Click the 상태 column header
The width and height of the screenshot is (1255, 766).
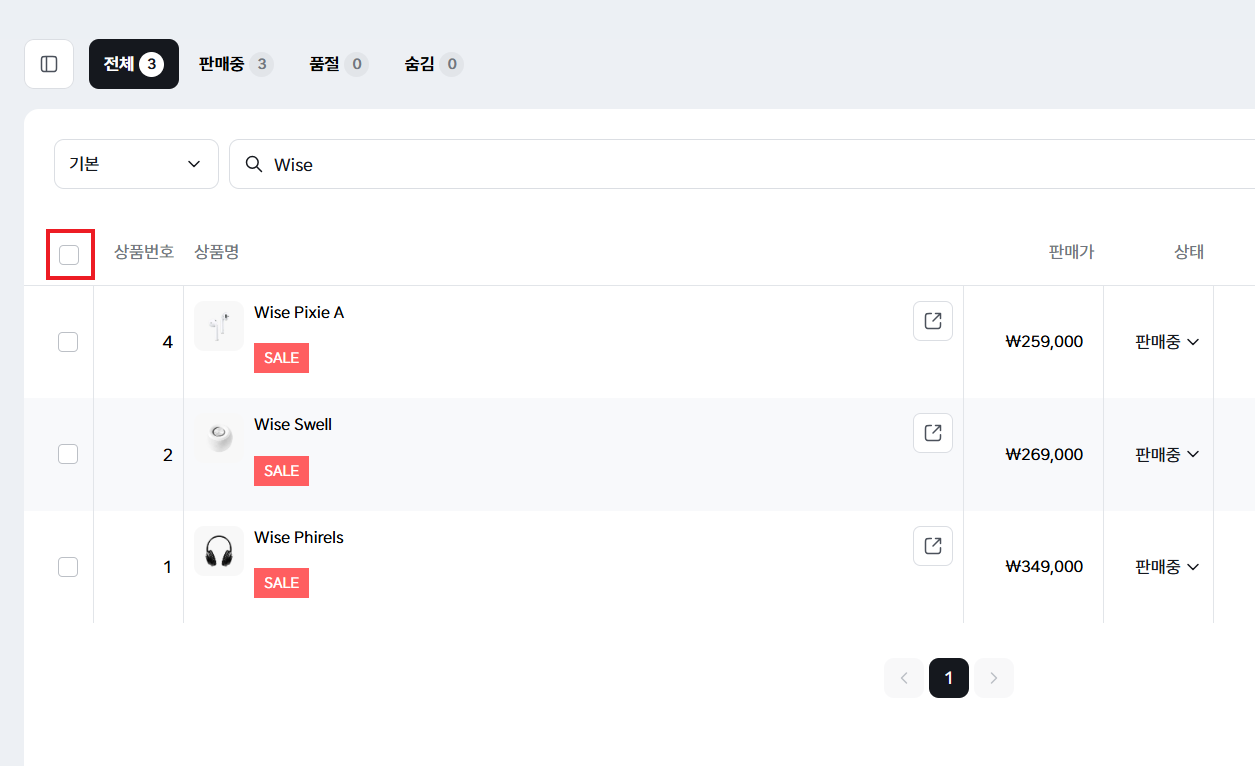point(1189,252)
